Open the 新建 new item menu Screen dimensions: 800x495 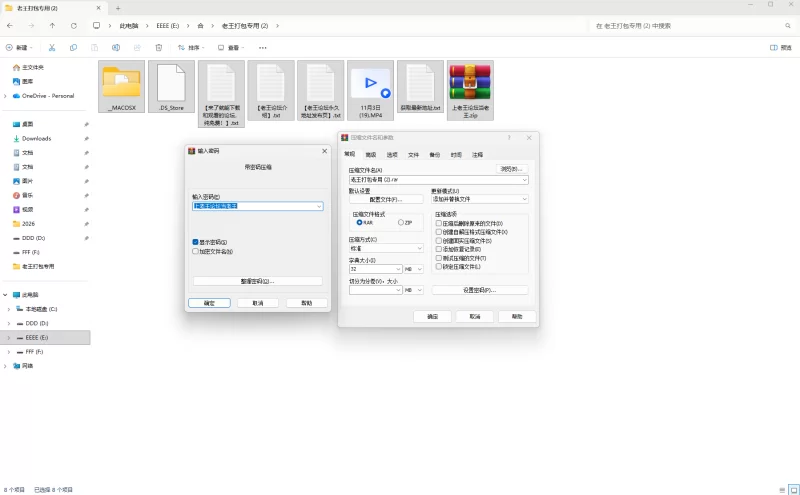click(19, 47)
